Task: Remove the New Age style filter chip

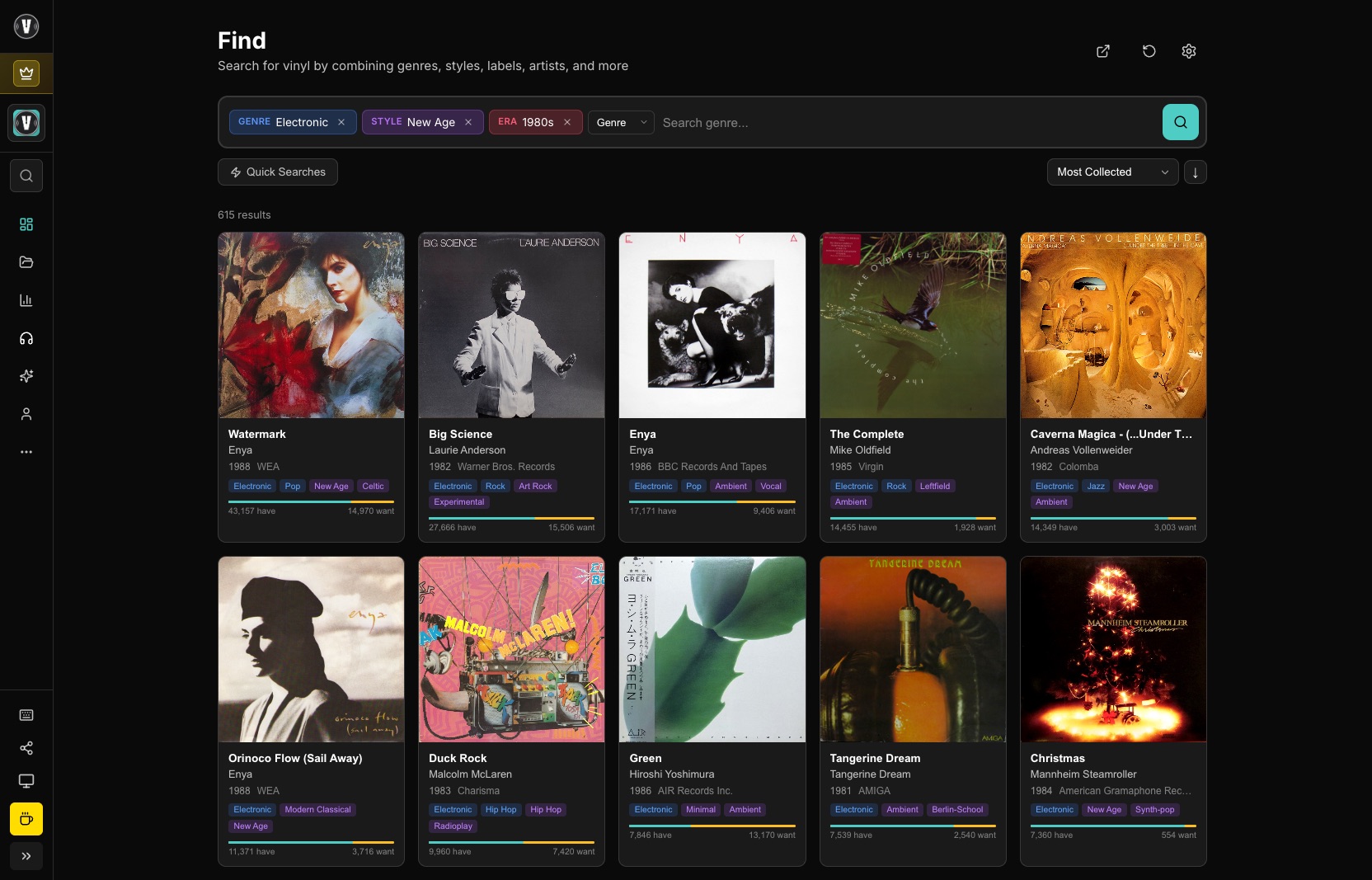Action: tap(468, 122)
